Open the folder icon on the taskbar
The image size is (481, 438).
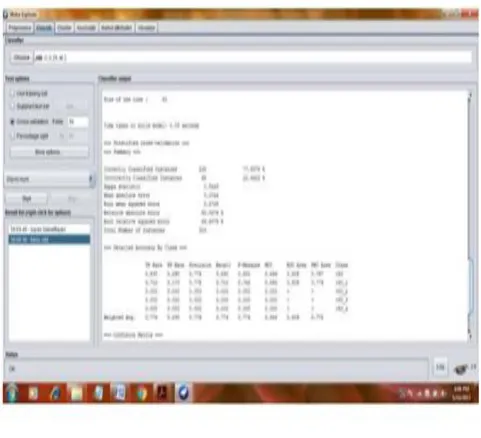76,393
